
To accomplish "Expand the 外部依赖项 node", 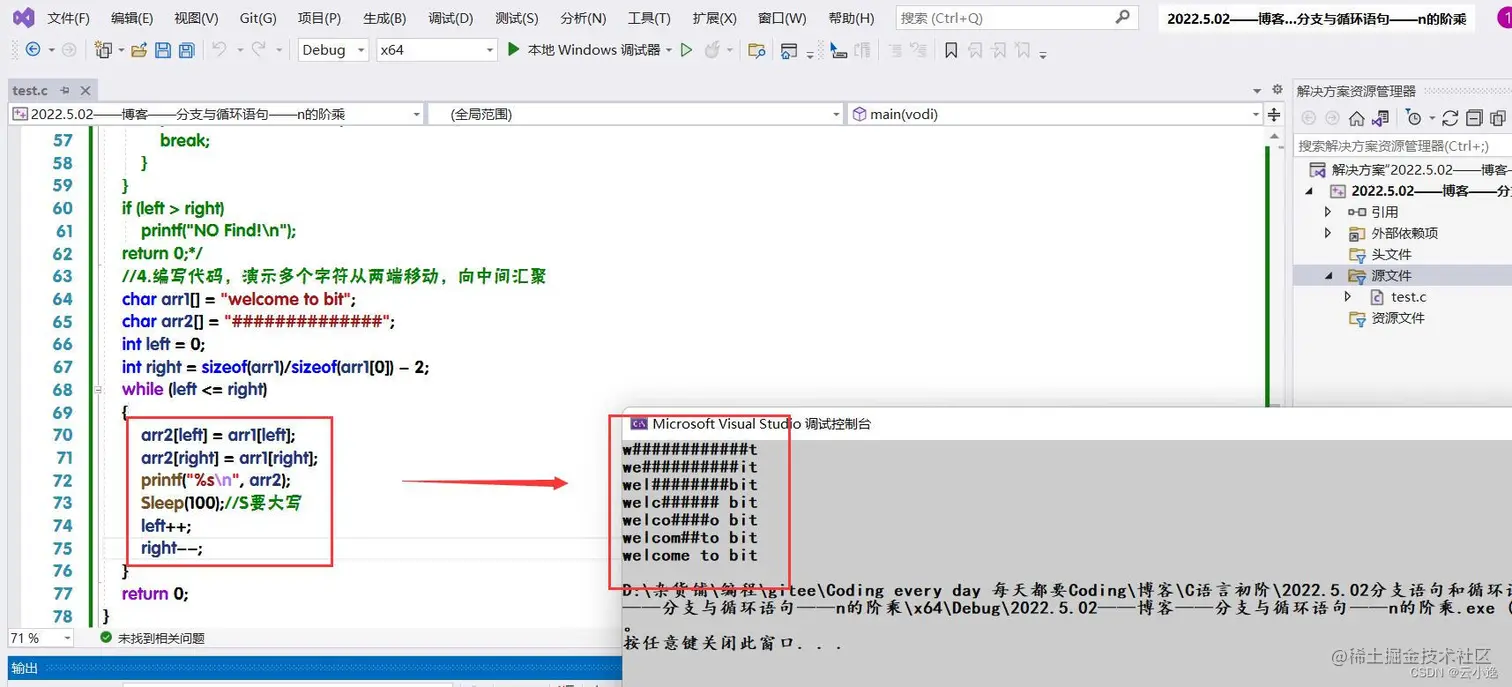I will click(x=1328, y=233).
